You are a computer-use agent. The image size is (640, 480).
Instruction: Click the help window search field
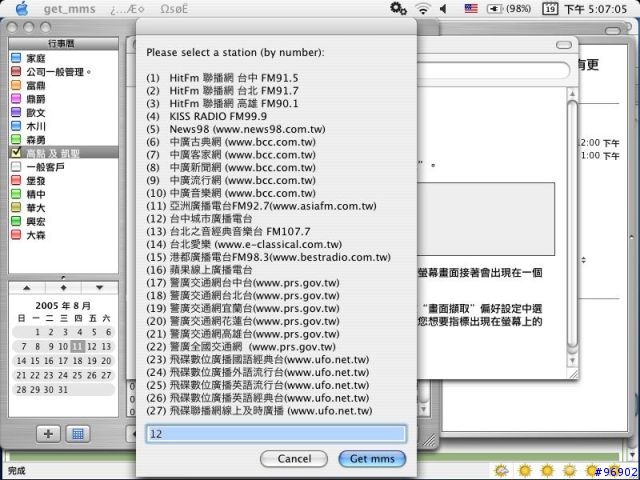[493, 71]
